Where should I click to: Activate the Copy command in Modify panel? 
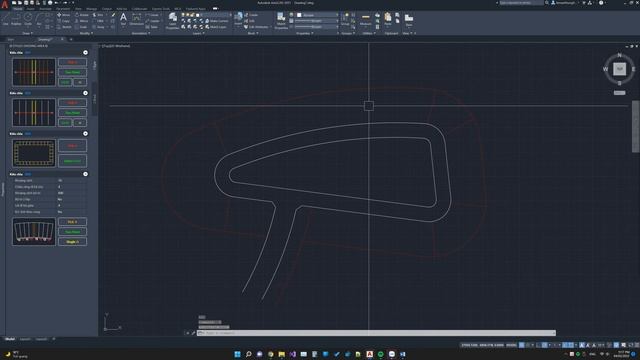pos(64,21)
